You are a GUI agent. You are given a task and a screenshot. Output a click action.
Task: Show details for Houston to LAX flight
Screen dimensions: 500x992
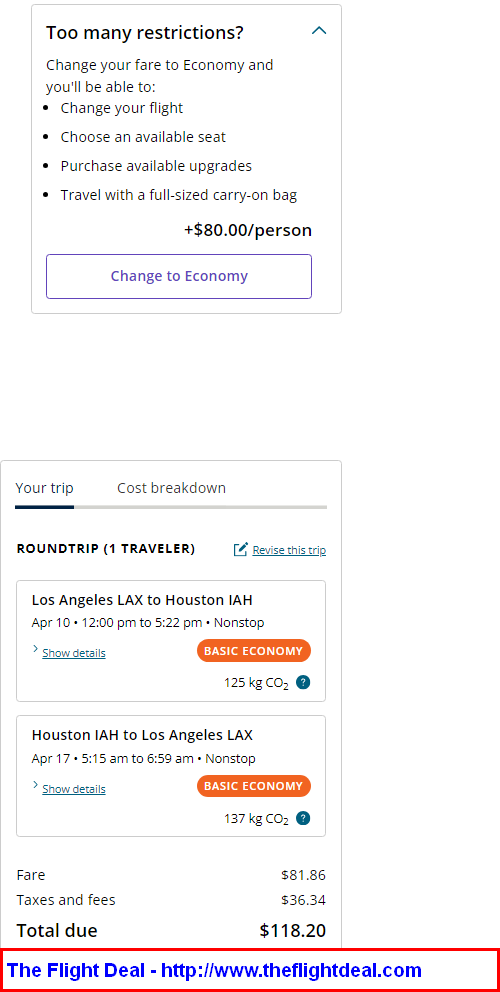tap(74, 789)
